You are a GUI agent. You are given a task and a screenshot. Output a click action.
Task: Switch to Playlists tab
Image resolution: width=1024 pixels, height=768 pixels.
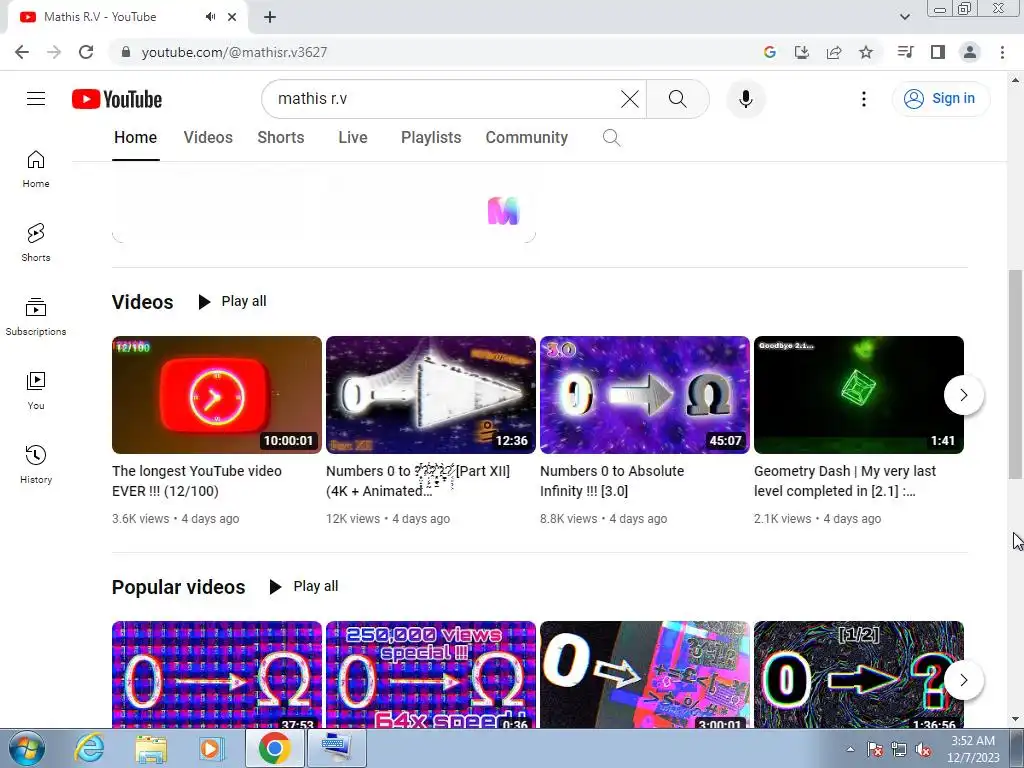tap(431, 138)
